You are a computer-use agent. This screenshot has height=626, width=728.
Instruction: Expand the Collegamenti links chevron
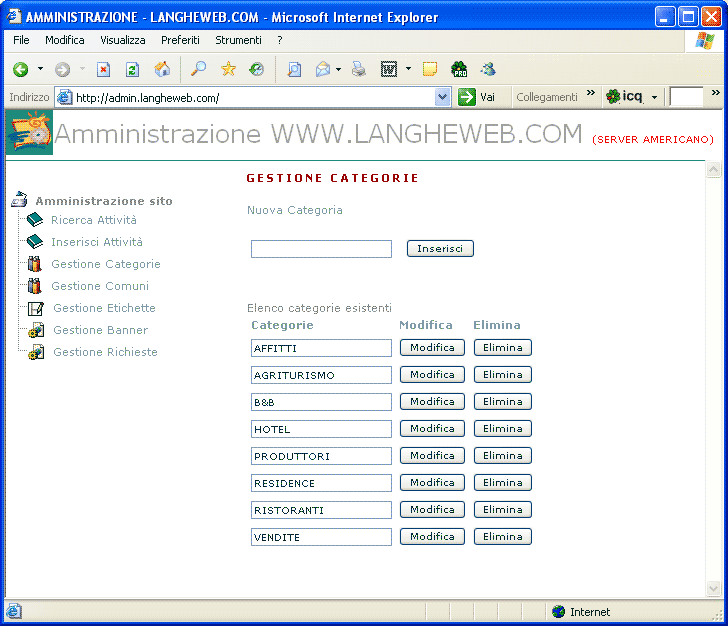pyautogui.click(x=591, y=93)
